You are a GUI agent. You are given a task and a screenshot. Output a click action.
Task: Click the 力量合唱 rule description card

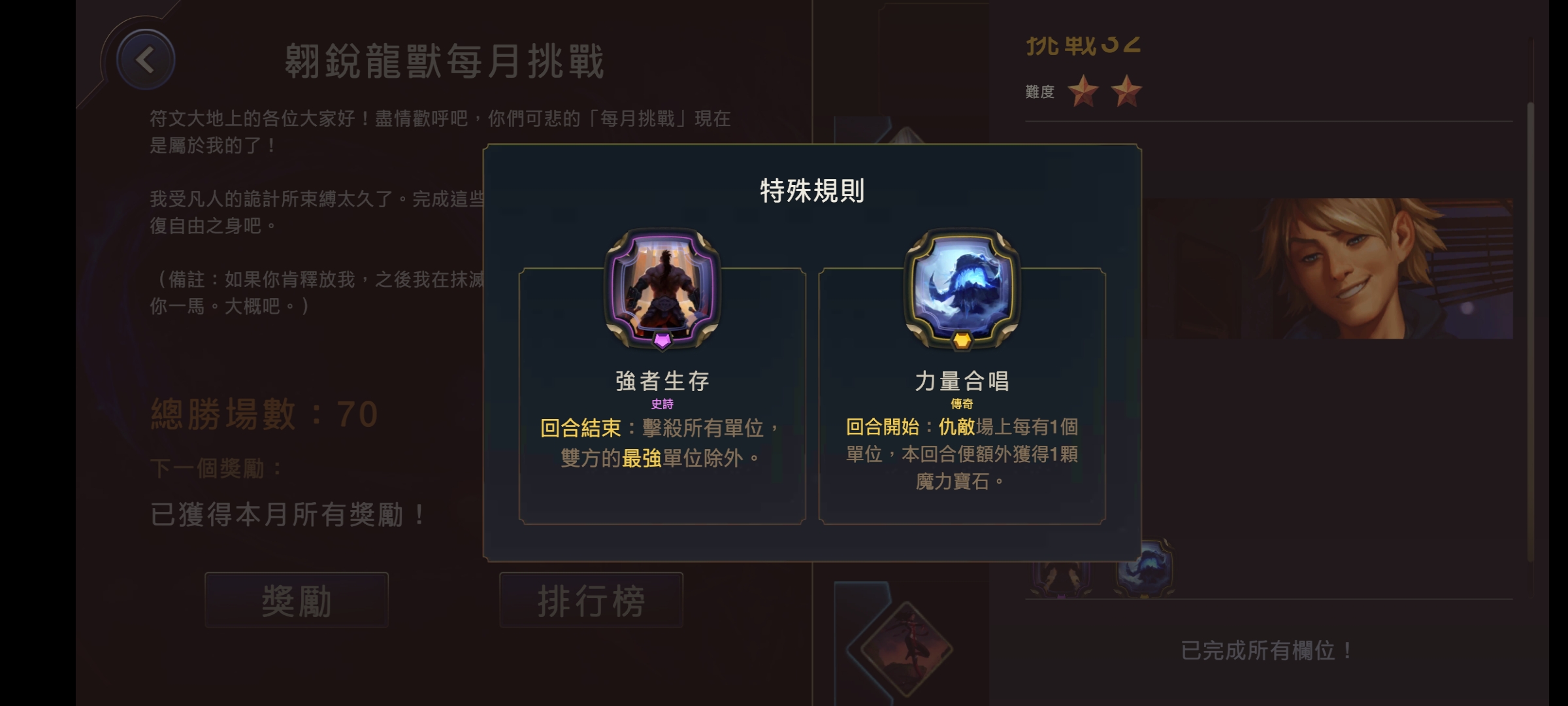point(962,395)
